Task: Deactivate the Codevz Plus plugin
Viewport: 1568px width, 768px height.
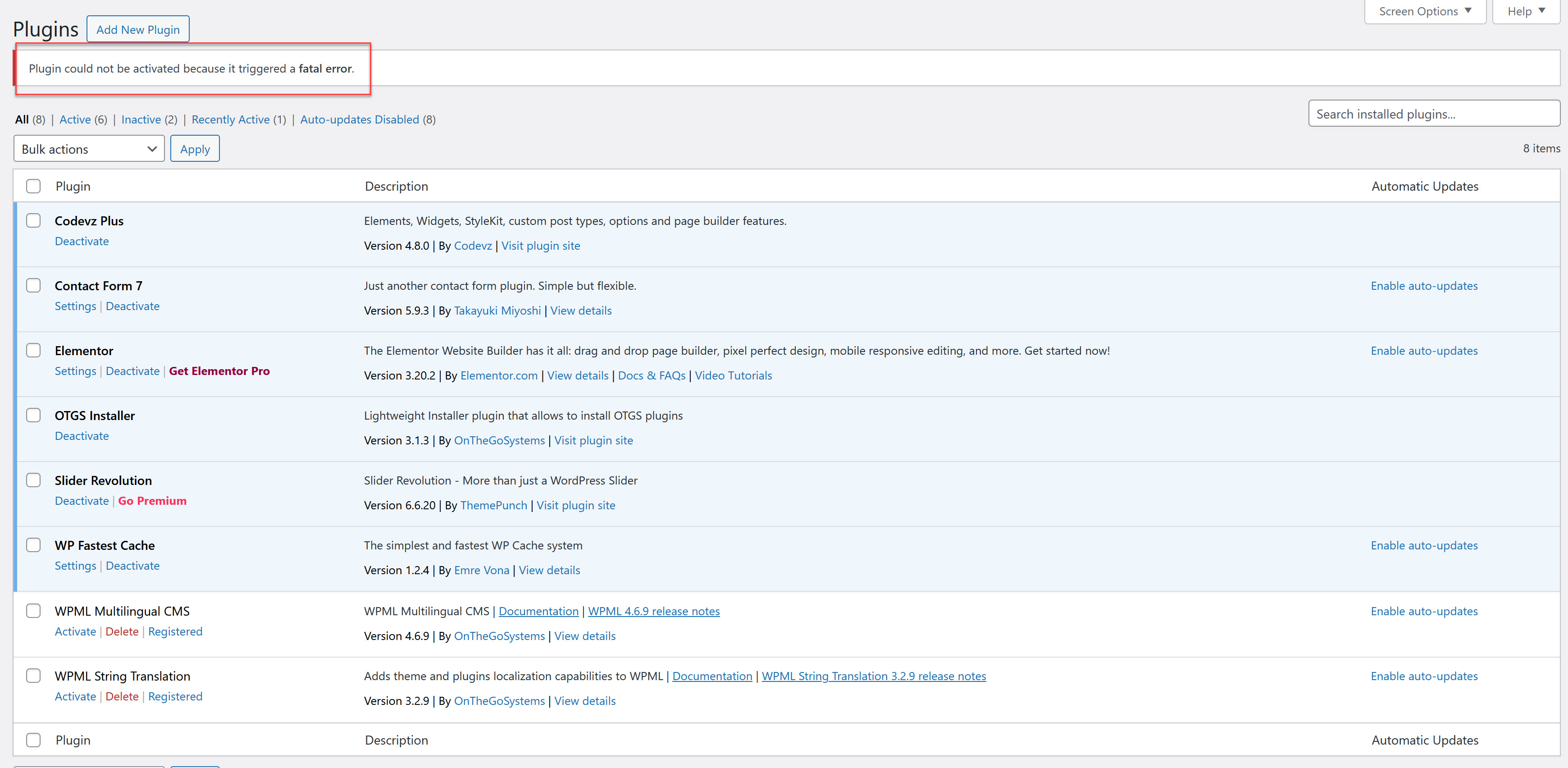Action: [x=82, y=241]
